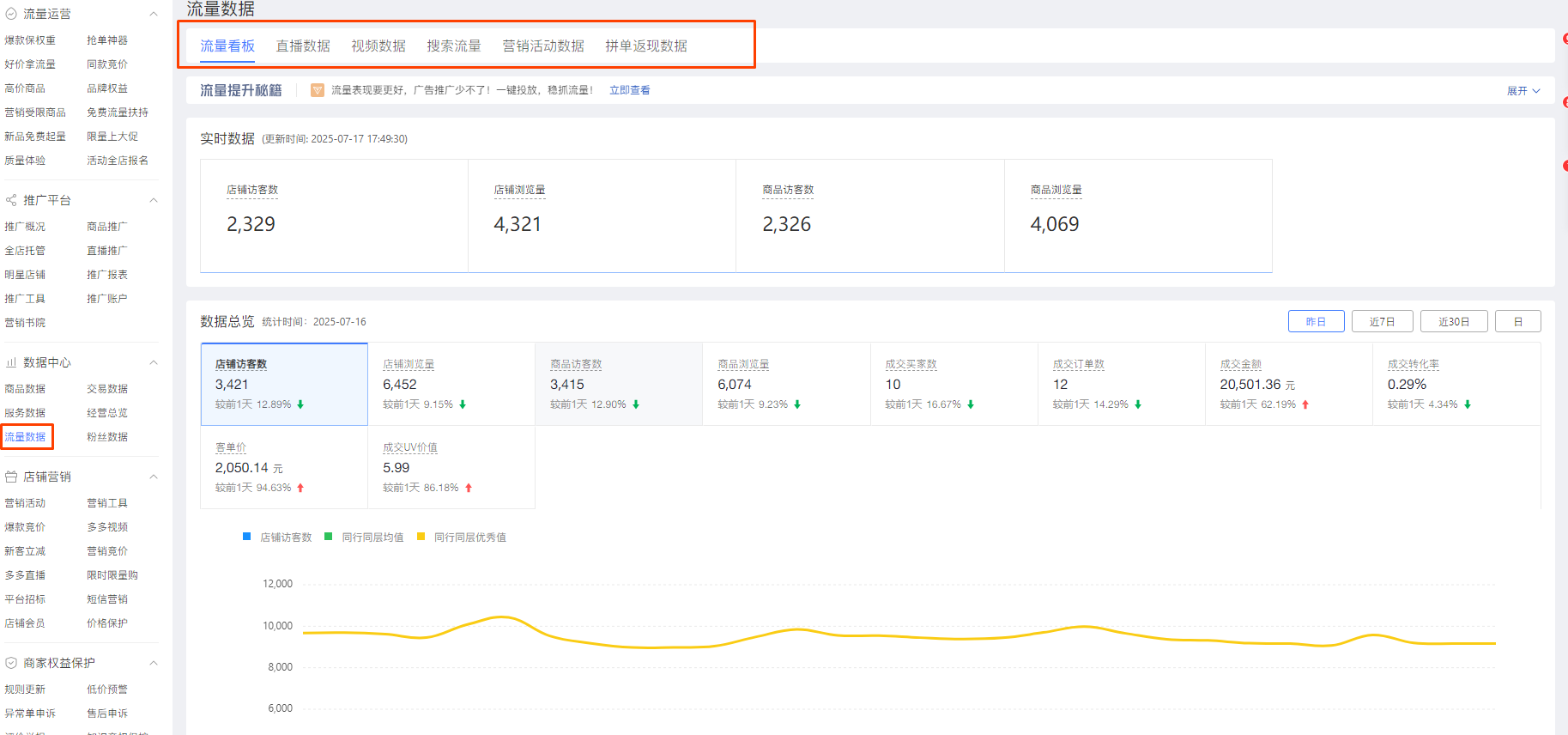Collapse the 推广平台 sidebar section chevron

tap(154, 200)
